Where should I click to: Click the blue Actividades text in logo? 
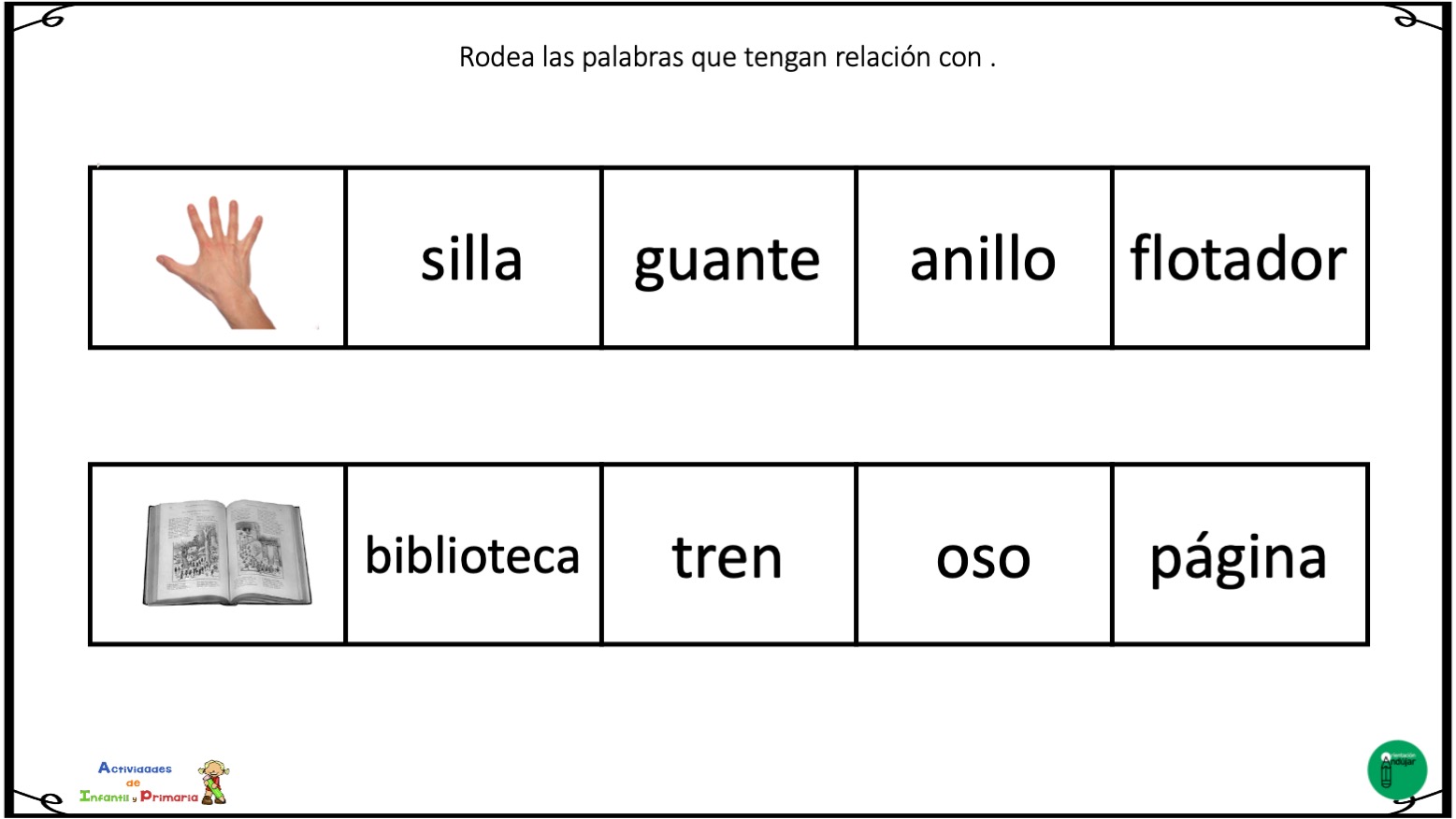135,769
